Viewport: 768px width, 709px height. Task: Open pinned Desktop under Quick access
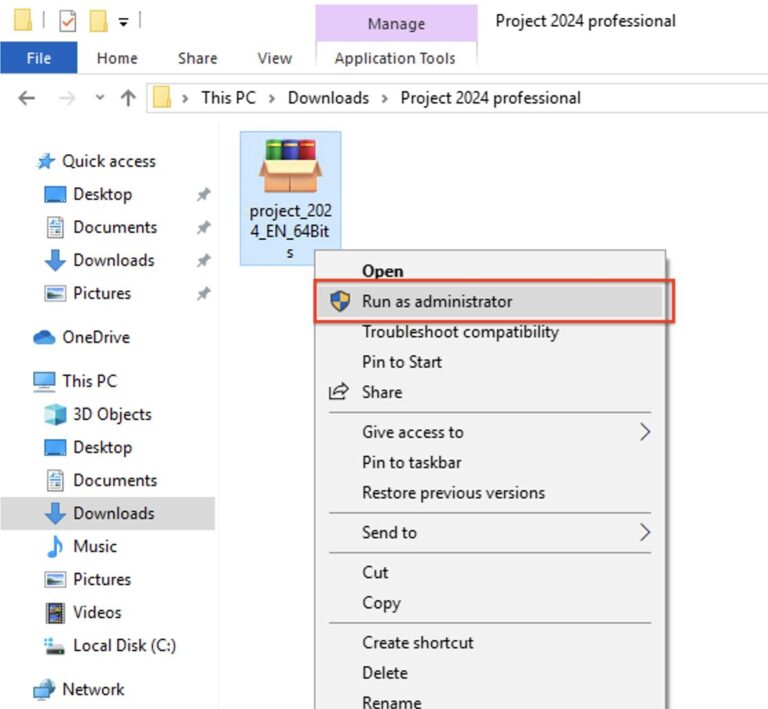102,194
